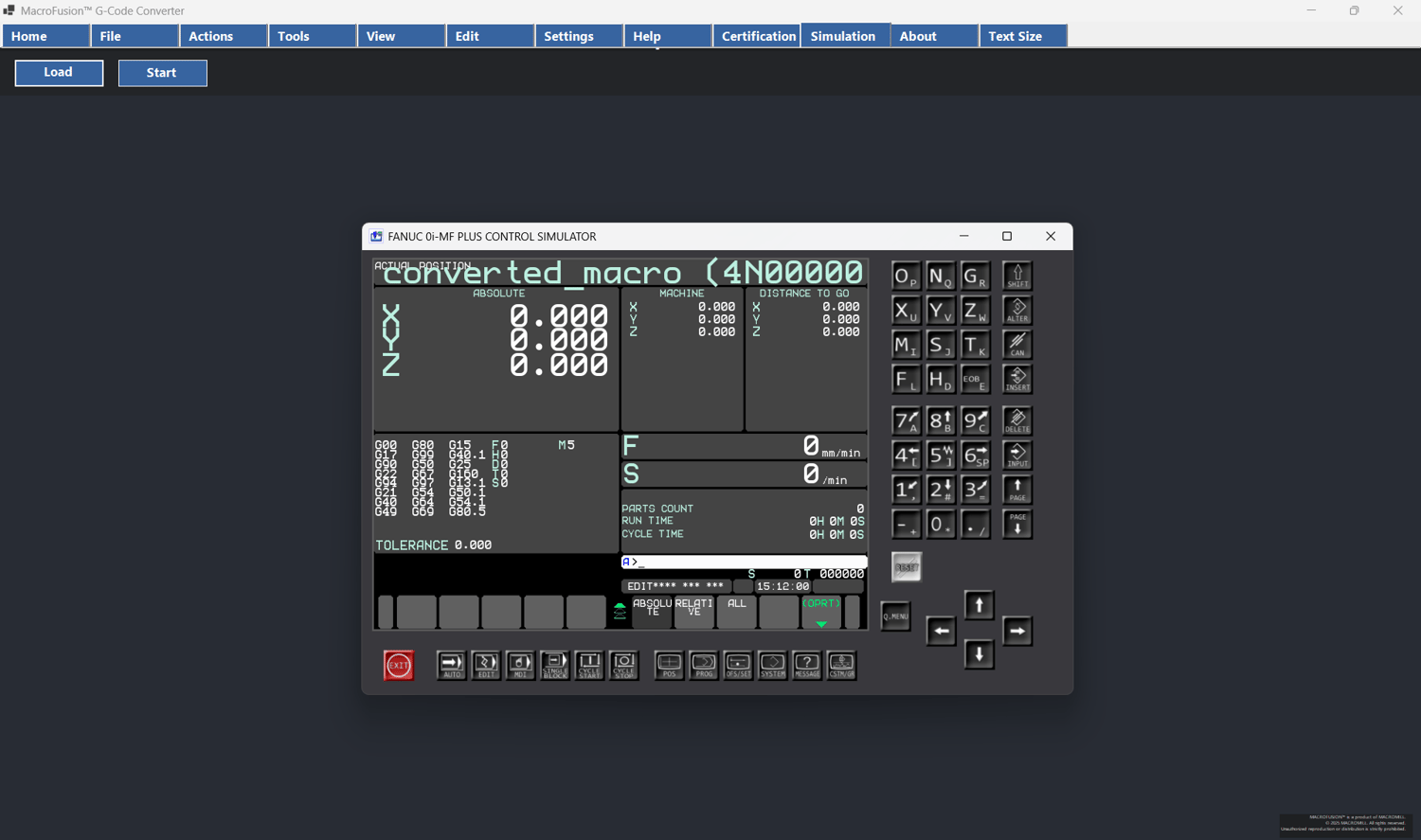Click the green soft key page expander
Viewport: 1421px width, 840px height.
620,612
